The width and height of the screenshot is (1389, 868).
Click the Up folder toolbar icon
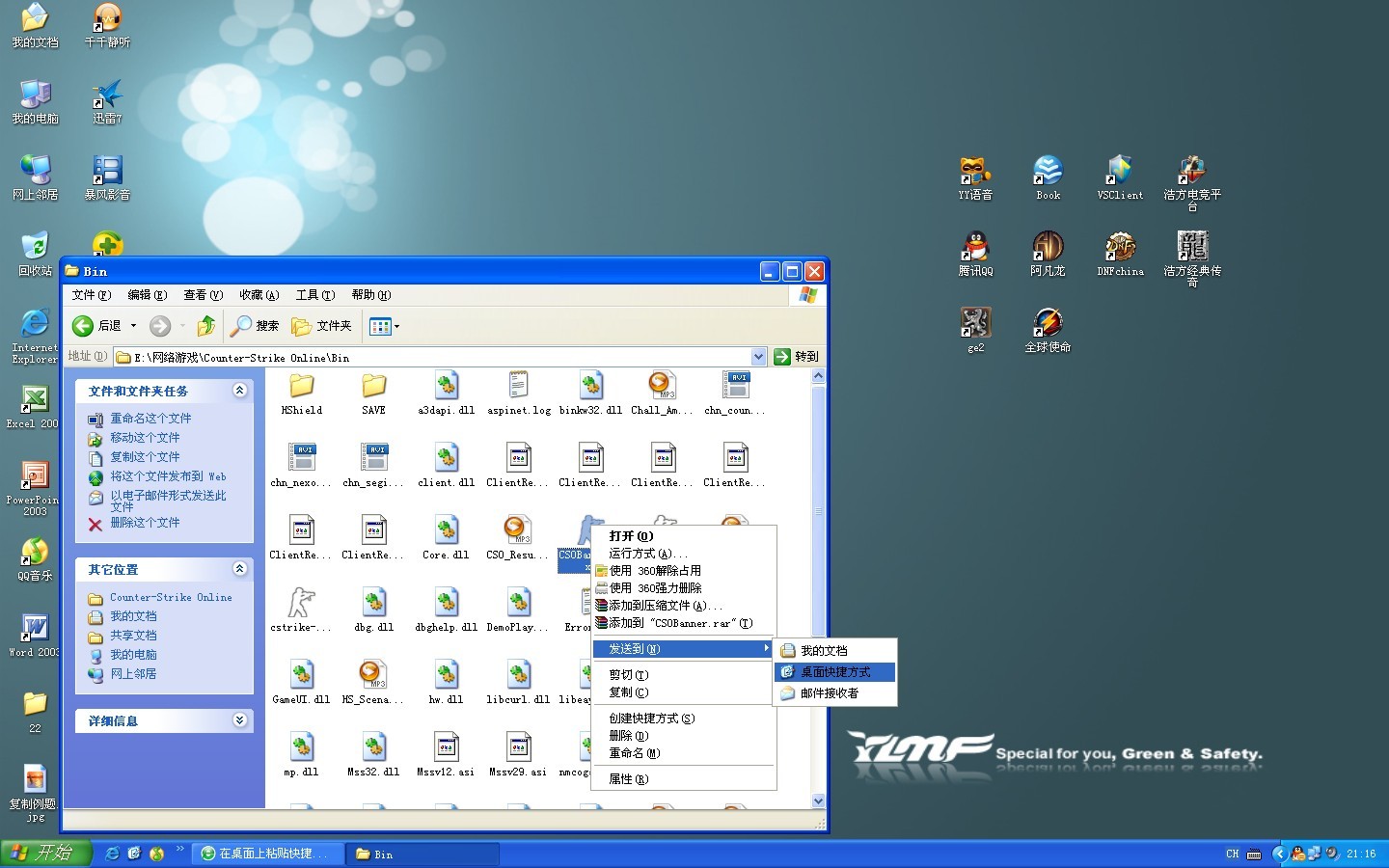pos(205,326)
